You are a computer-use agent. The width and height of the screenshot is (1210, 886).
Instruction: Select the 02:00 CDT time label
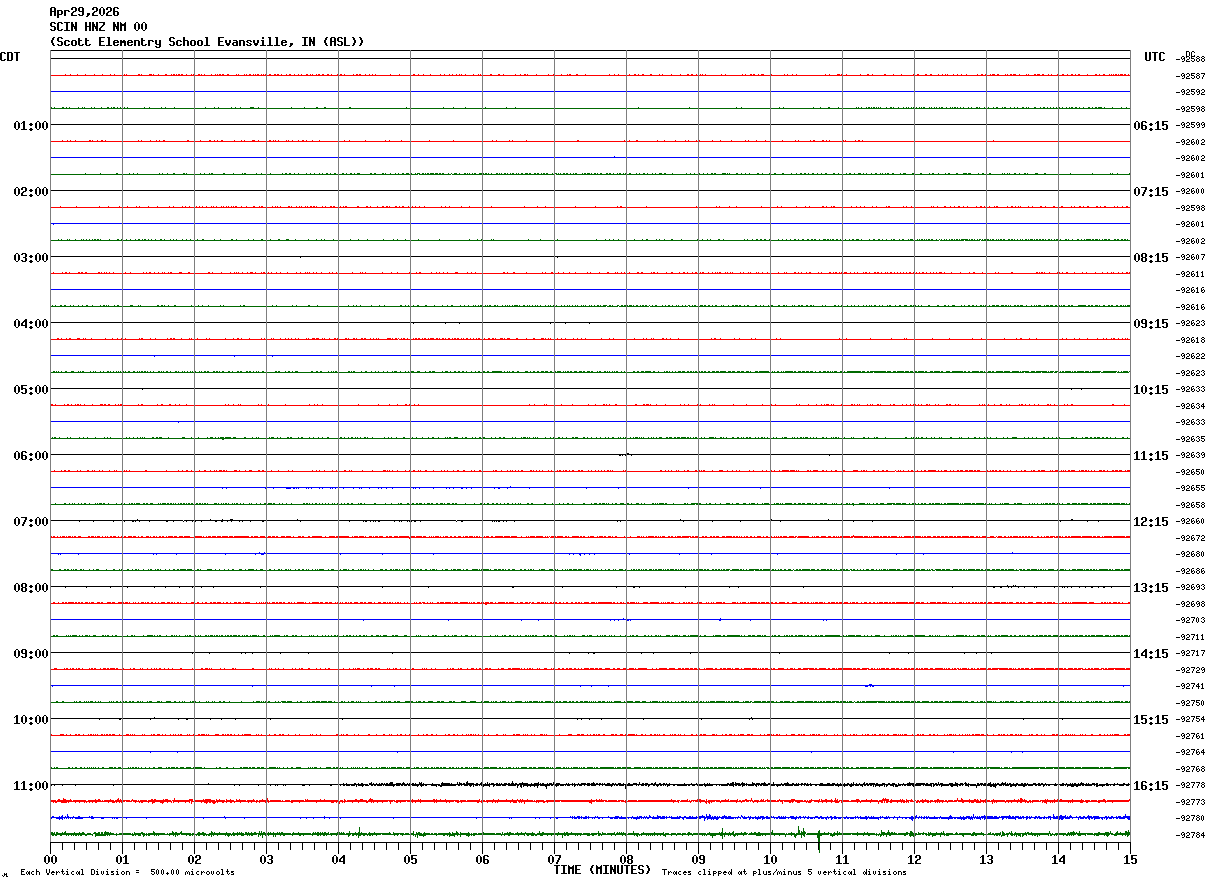click(31, 192)
